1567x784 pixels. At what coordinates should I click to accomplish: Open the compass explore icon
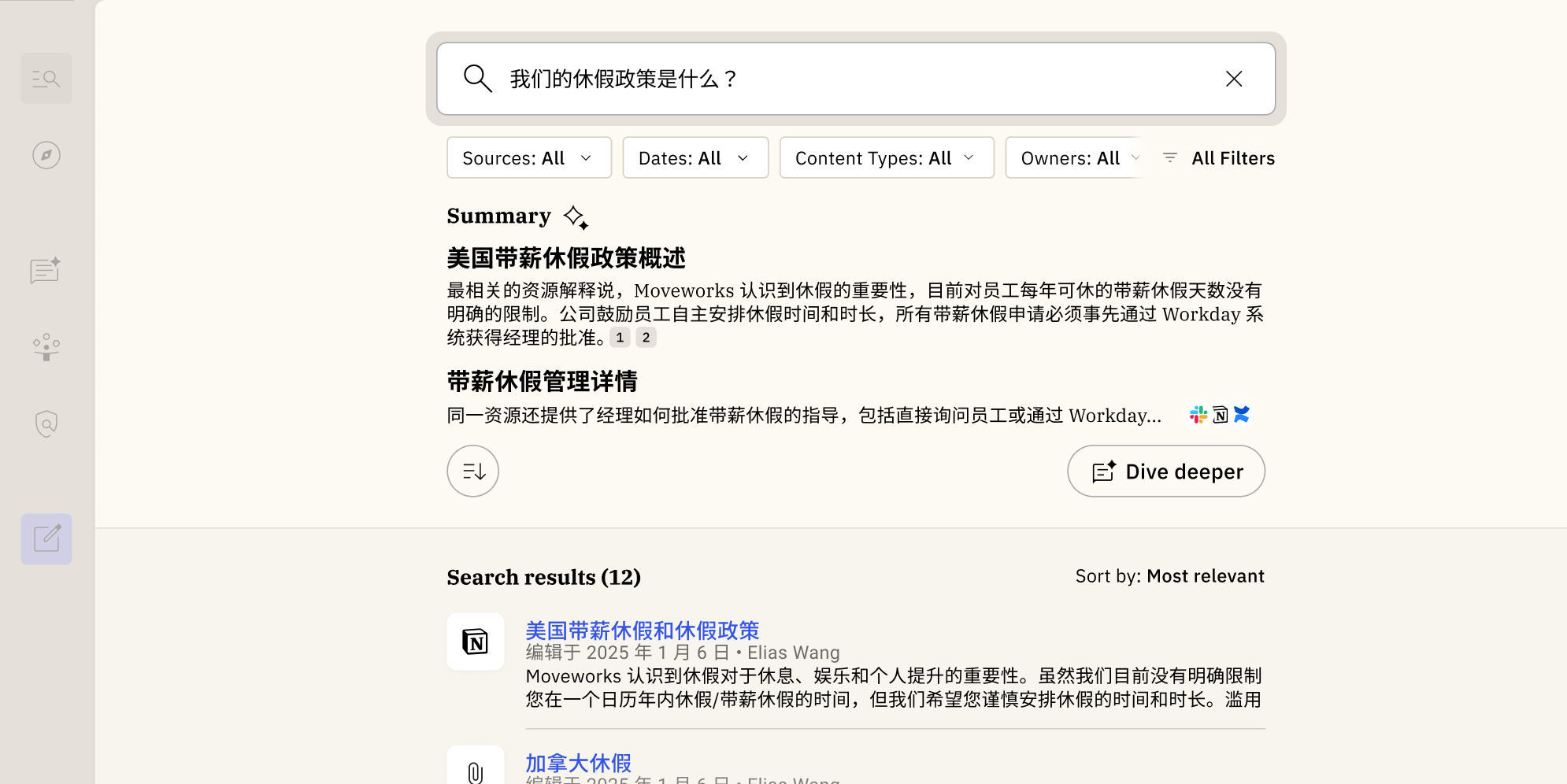[46, 155]
